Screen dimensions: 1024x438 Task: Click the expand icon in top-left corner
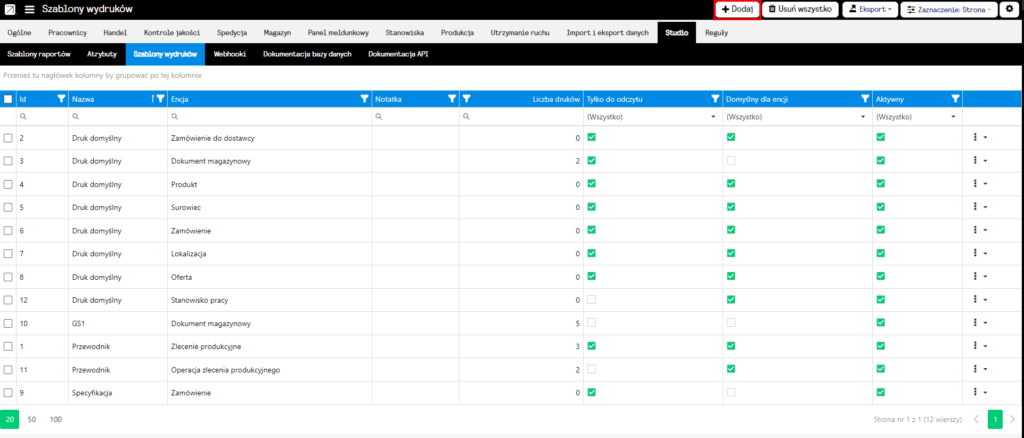(x=9, y=9)
